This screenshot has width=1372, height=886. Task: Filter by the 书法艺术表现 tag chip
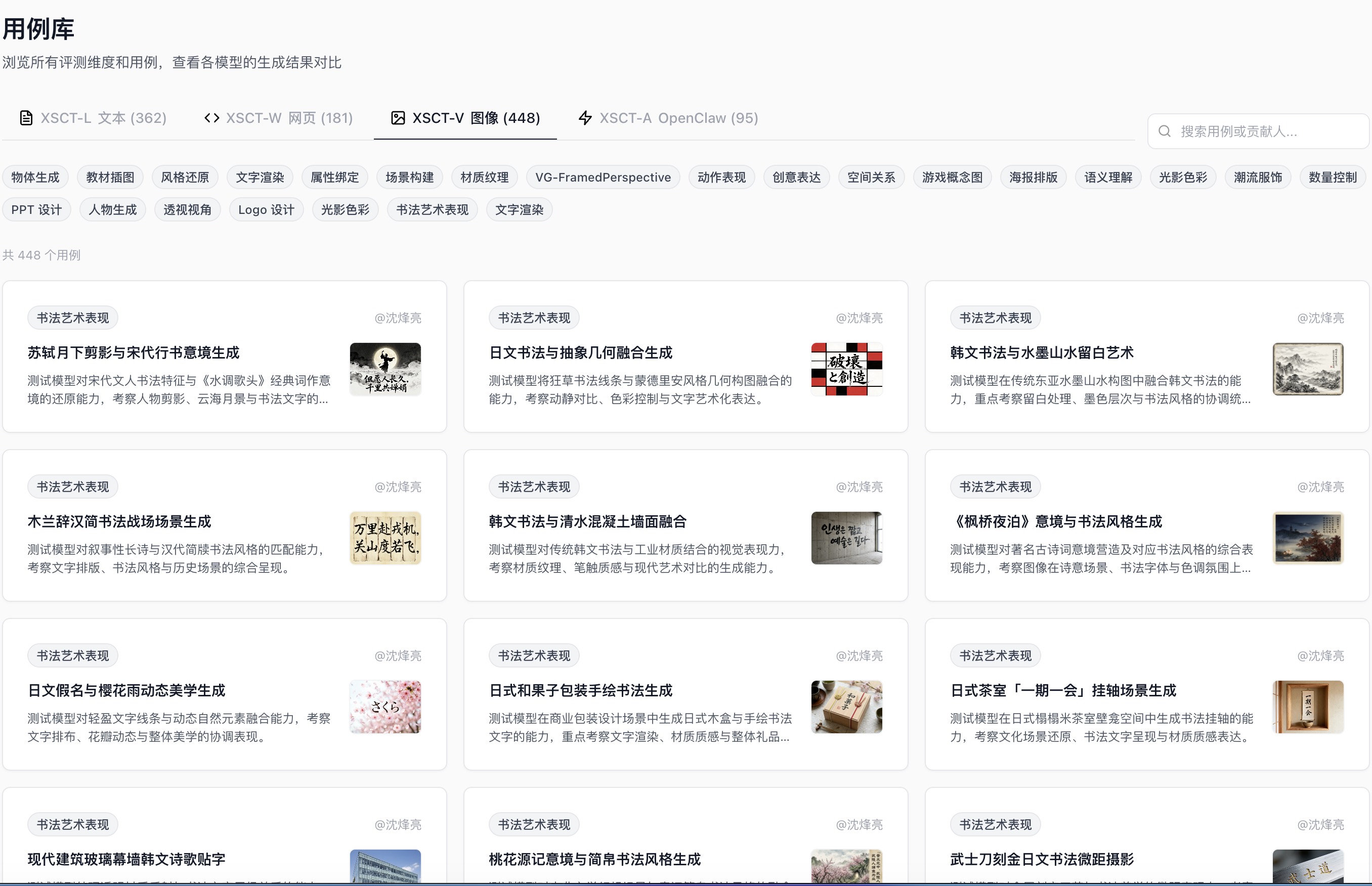pyautogui.click(x=432, y=209)
